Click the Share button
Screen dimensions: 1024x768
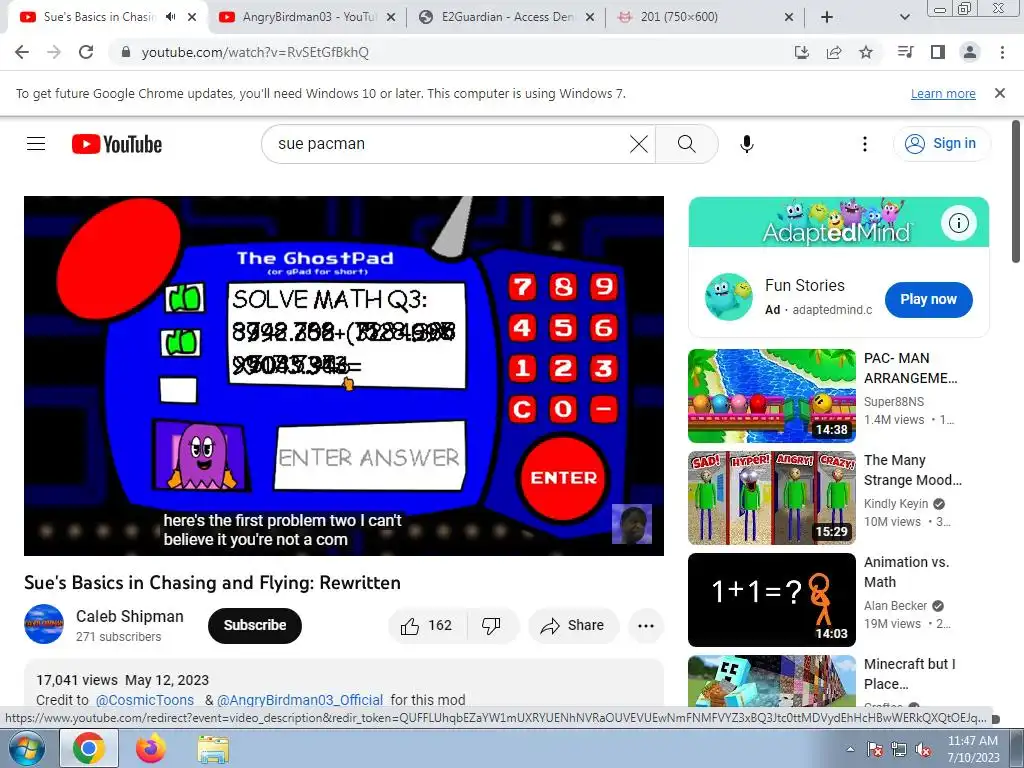click(x=573, y=625)
